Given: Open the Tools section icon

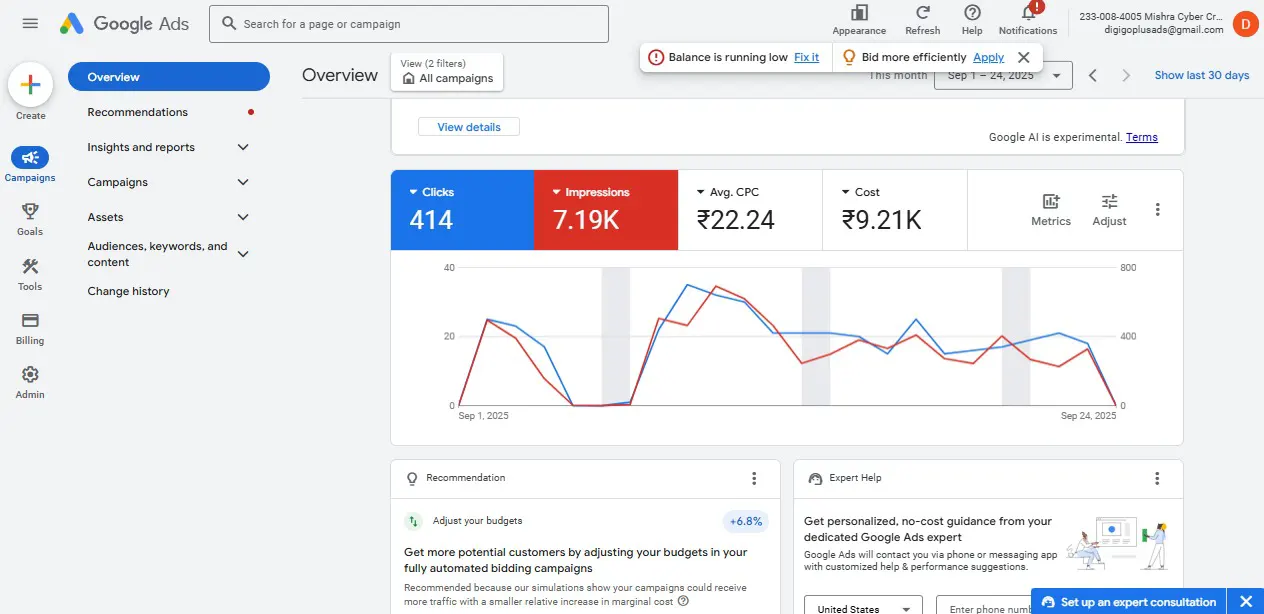Looking at the screenshot, I should pyautogui.click(x=30, y=266).
